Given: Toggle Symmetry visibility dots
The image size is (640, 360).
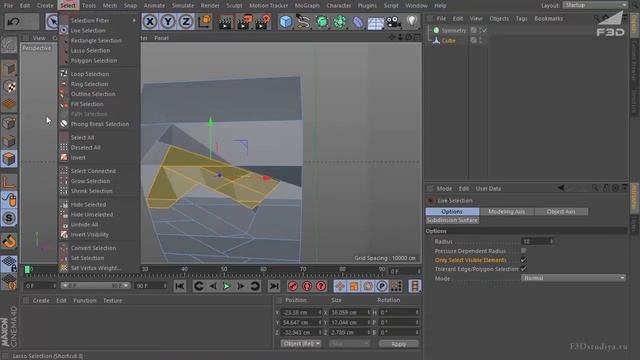Looking at the screenshot, I should (x=479, y=30).
